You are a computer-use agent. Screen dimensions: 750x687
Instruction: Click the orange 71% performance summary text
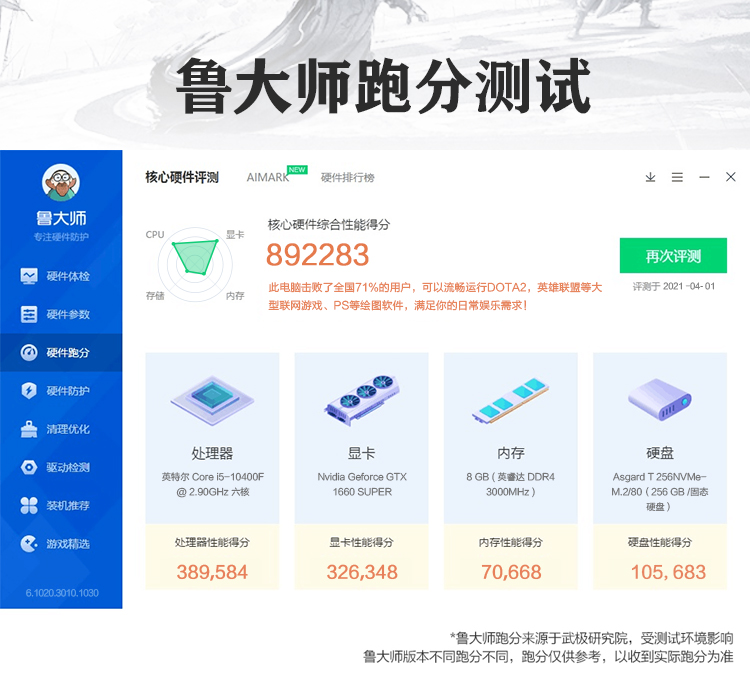click(435, 296)
